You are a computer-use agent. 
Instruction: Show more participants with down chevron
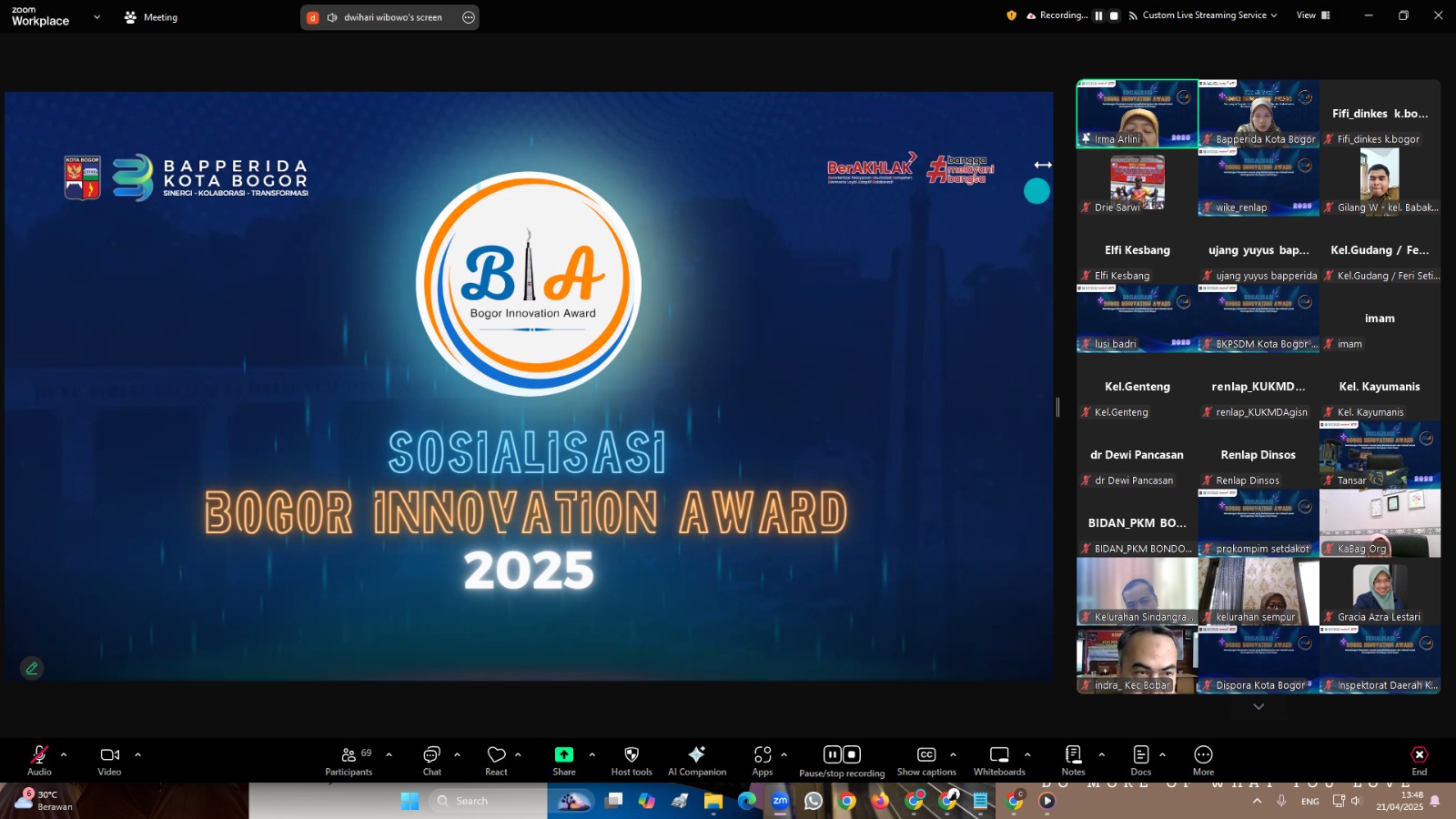(1259, 706)
